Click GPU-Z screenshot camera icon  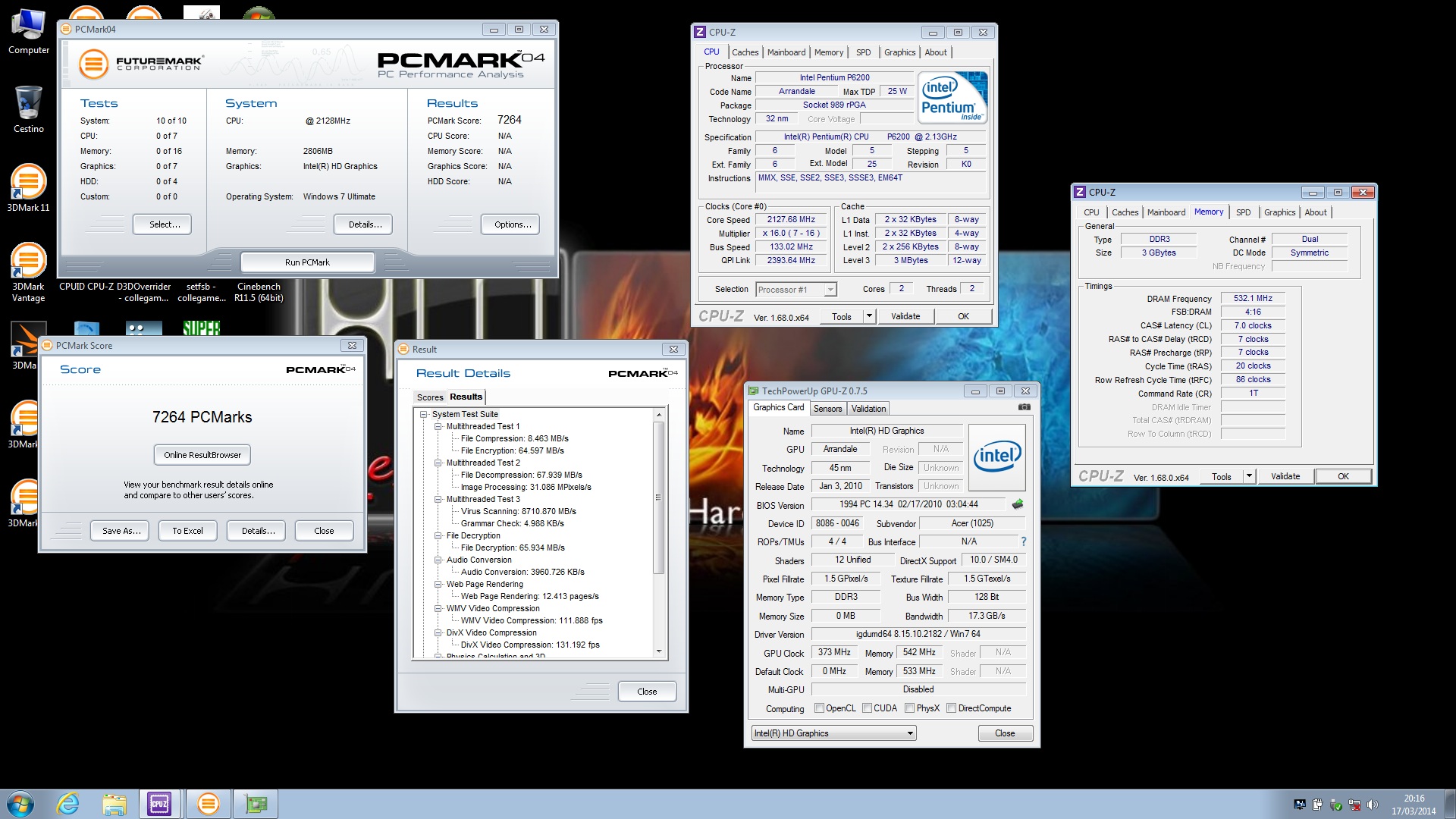1024,407
